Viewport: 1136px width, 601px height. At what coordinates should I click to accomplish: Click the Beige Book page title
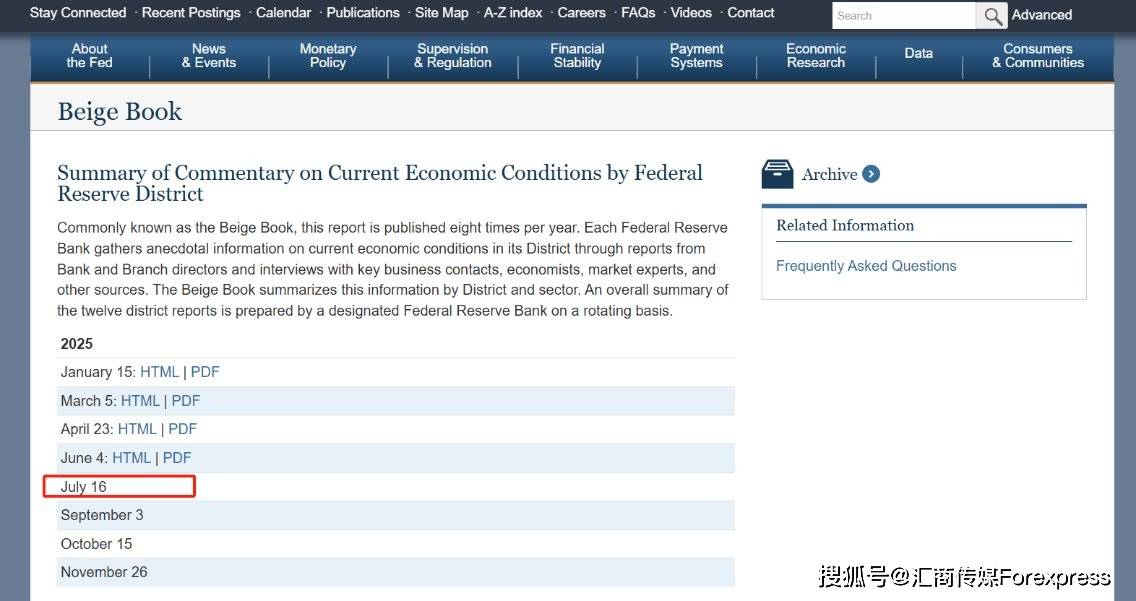tap(120, 112)
